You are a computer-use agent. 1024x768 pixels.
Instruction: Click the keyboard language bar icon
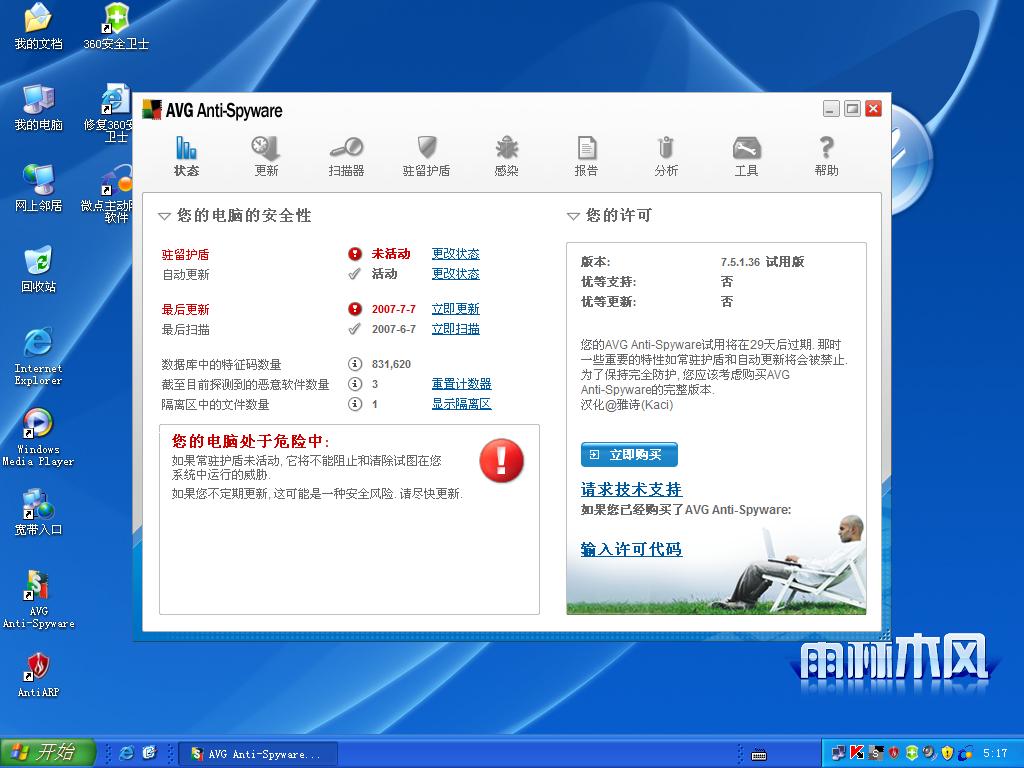click(x=759, y=755)
